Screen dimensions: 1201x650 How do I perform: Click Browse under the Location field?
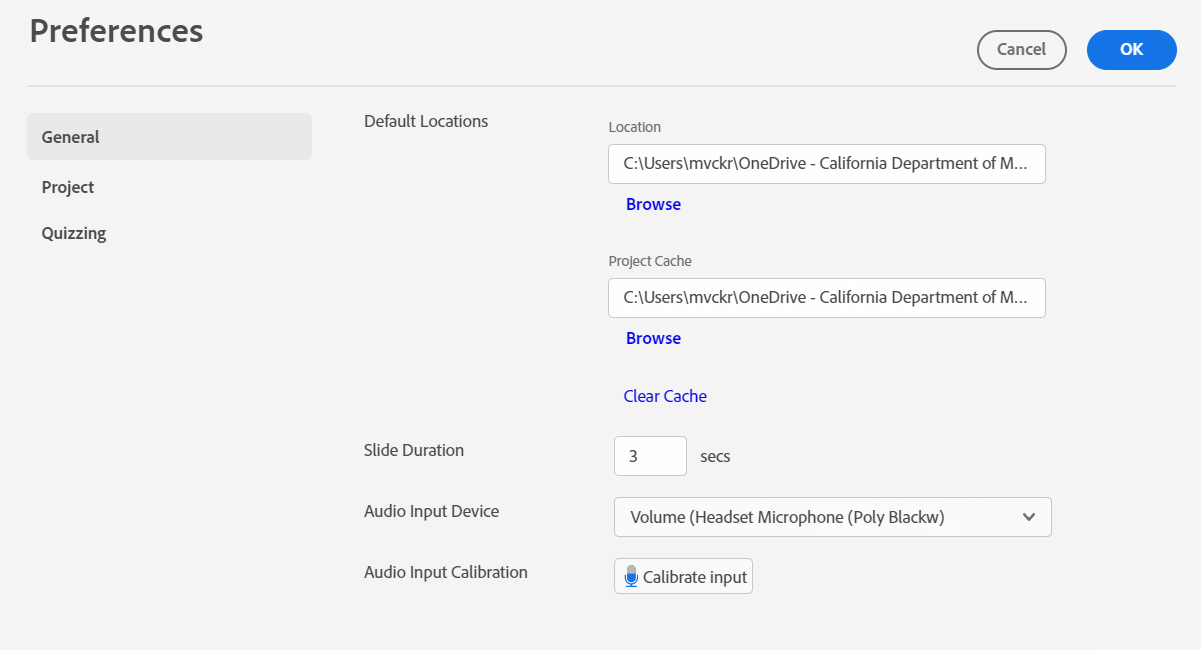pos(653,204)
